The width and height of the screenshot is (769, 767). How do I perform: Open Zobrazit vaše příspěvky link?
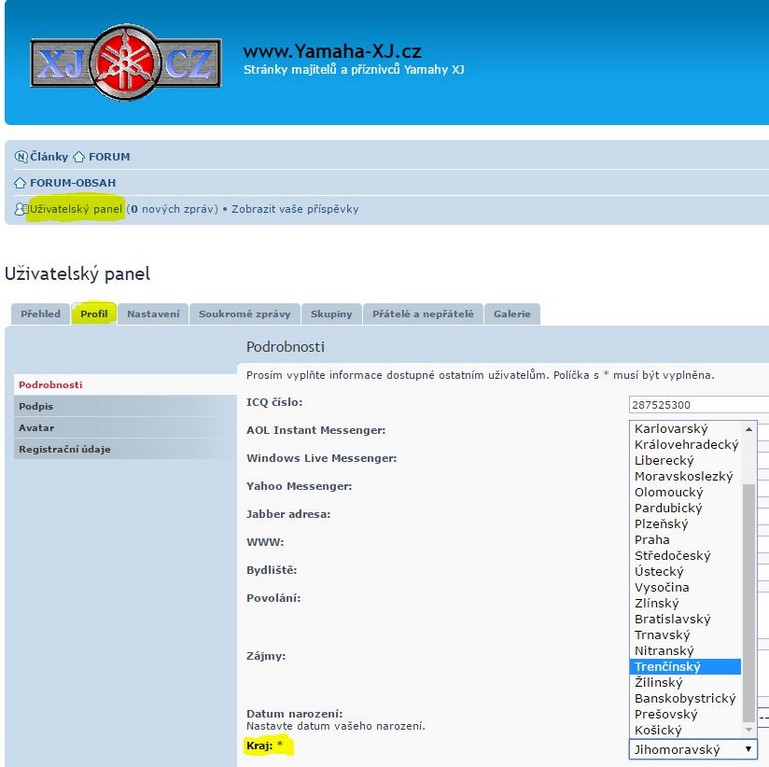coord(295,209)
